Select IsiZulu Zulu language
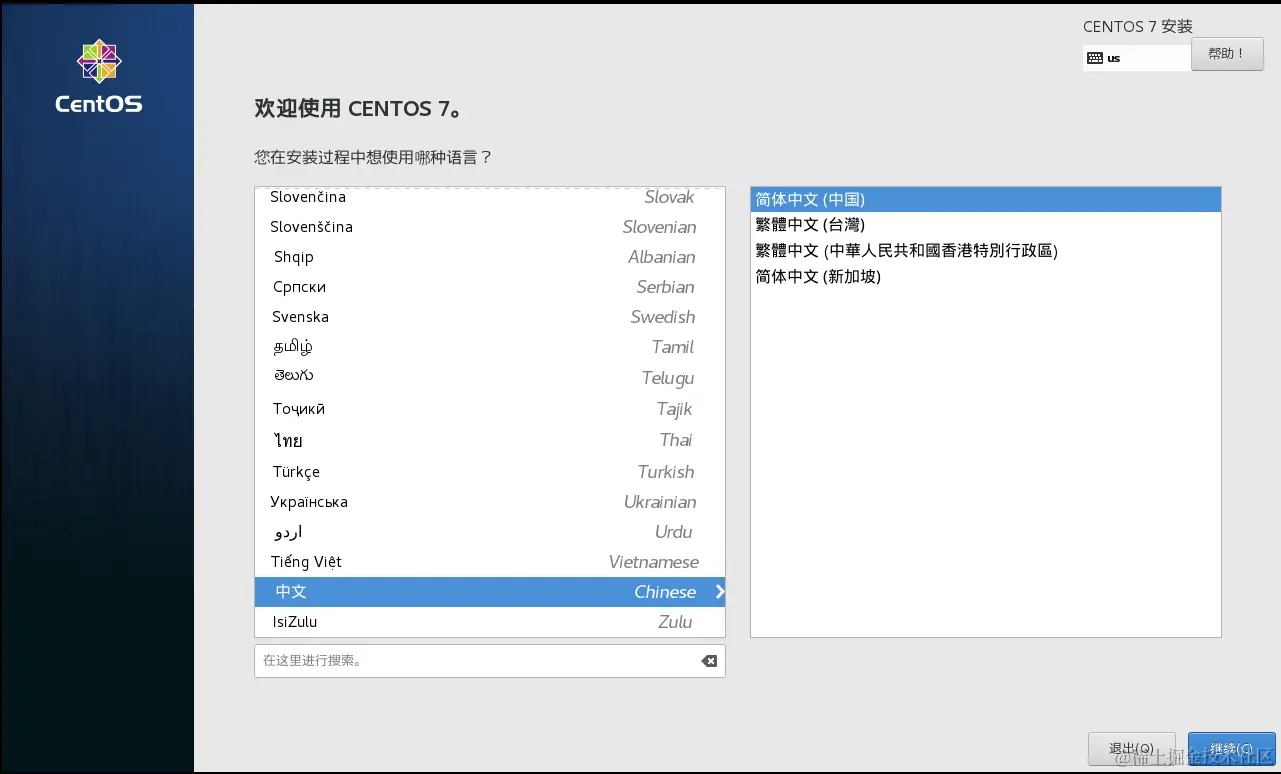Viewport: 1281px width, 774px height. point(490,622)
